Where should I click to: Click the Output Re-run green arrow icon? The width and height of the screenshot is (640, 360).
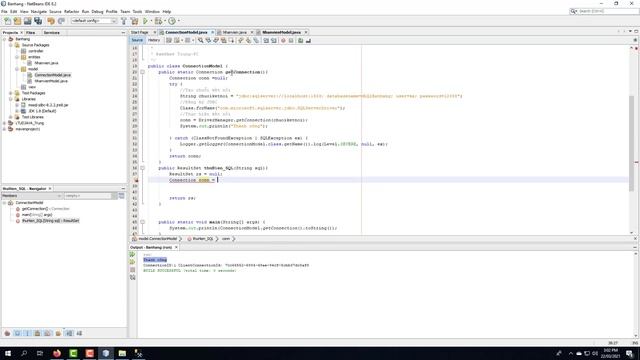coord(133,254)
